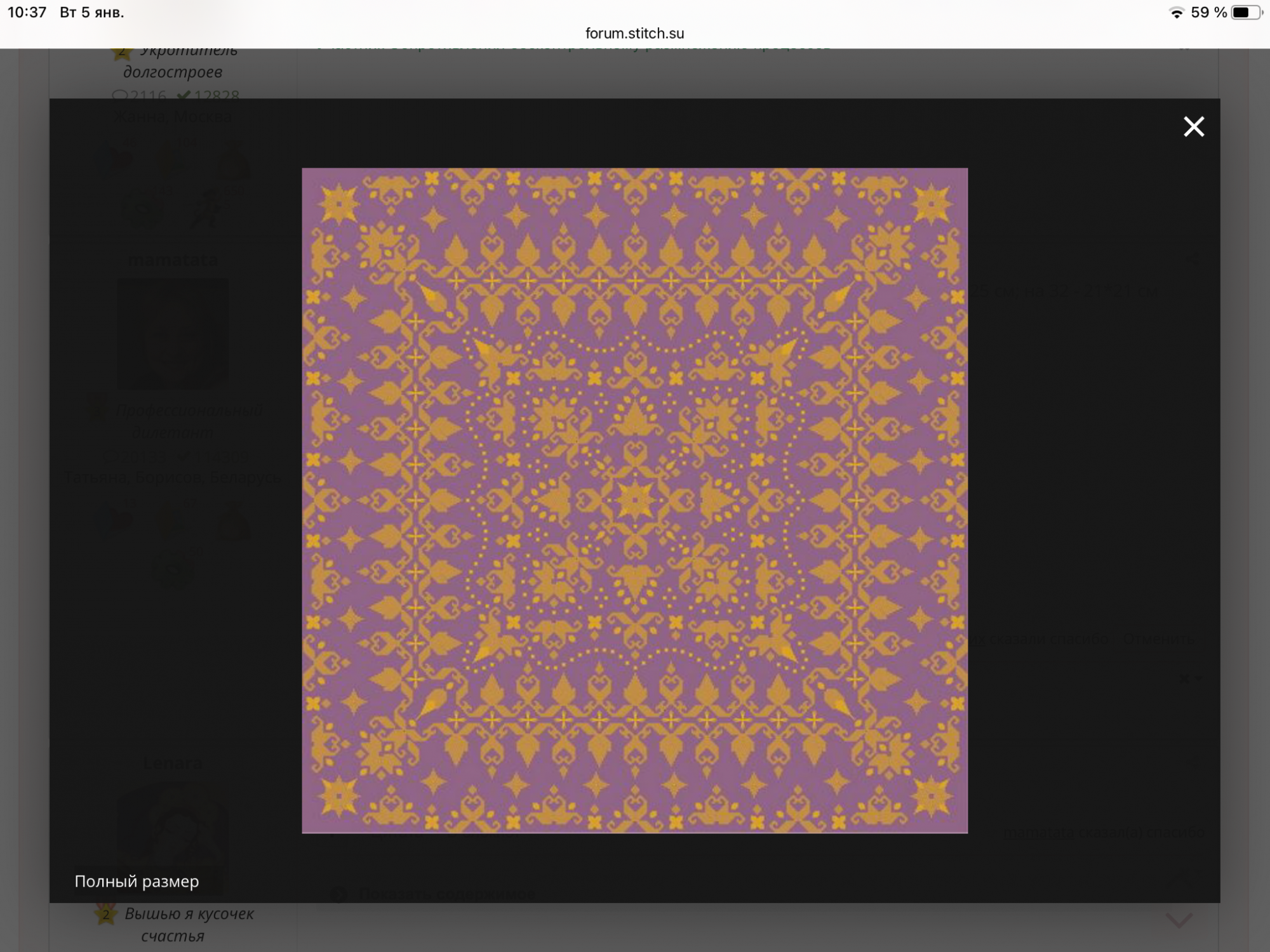Click mamatata link in сказал(а) спасибо line
This screenshot has height=952, width=1270.
1039,832
